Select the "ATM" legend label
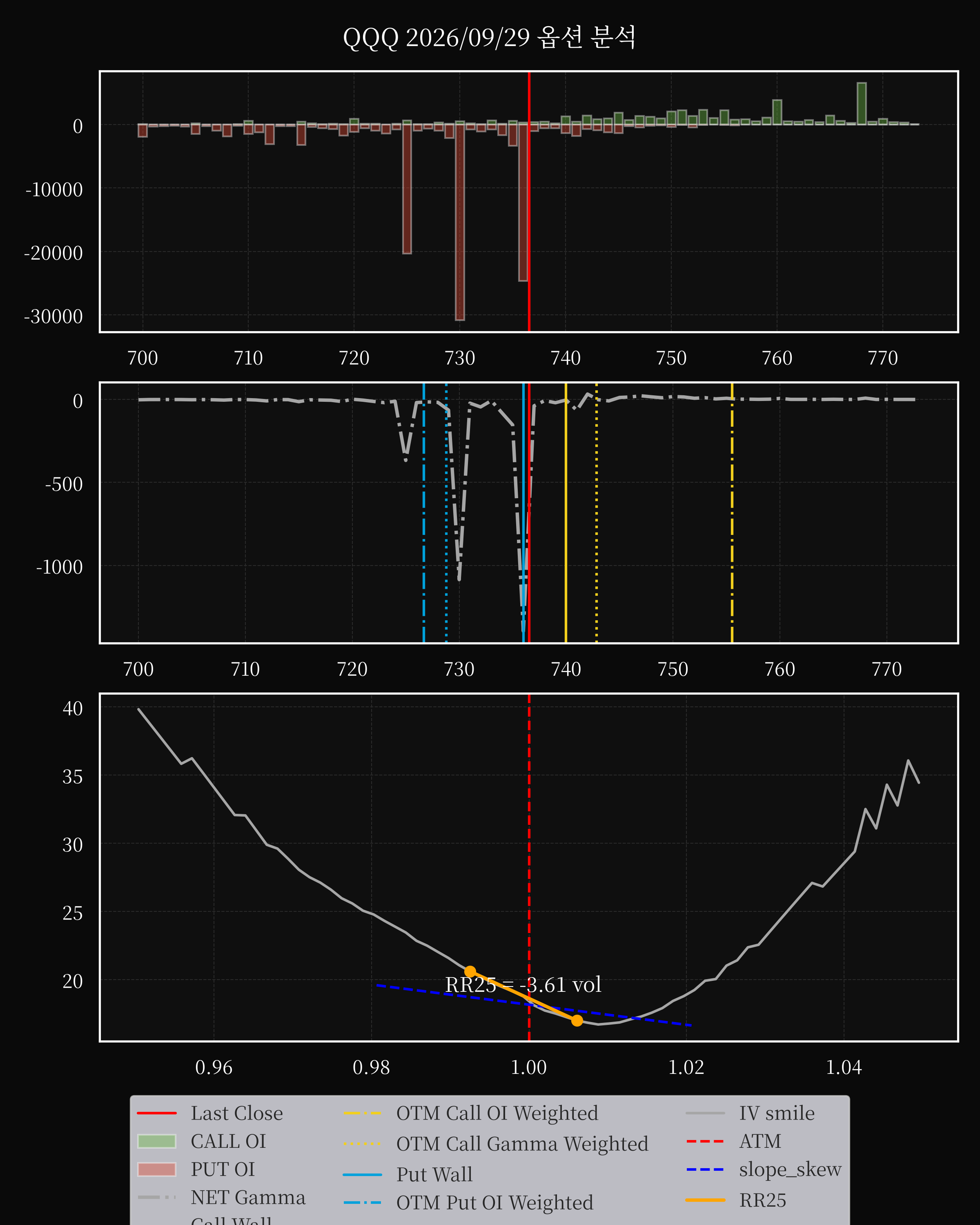The width and height of the screenshot is (980, 1225). coord(760,1141)
